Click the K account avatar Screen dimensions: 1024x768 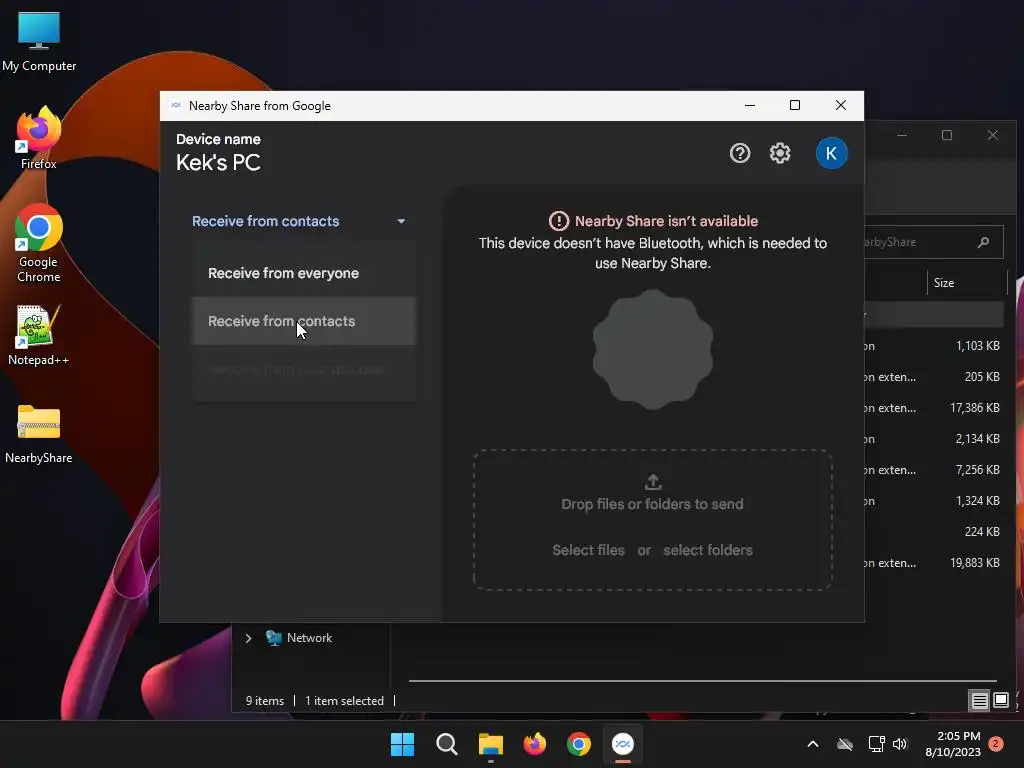tap(831, 153)
